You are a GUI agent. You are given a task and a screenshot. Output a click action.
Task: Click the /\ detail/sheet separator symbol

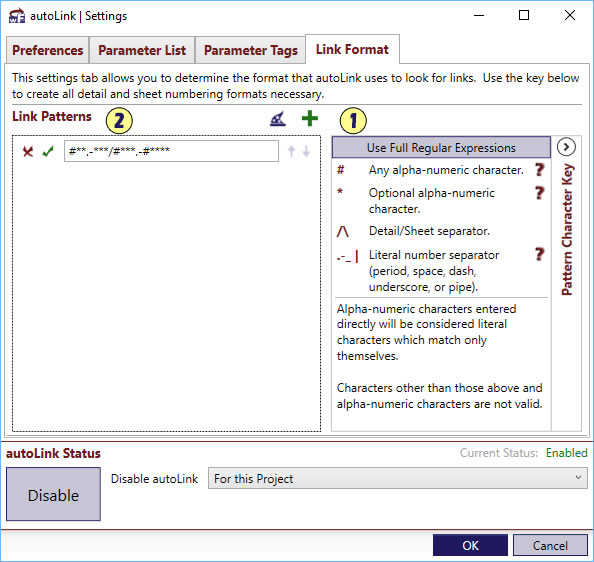click(x=342, y=231)
